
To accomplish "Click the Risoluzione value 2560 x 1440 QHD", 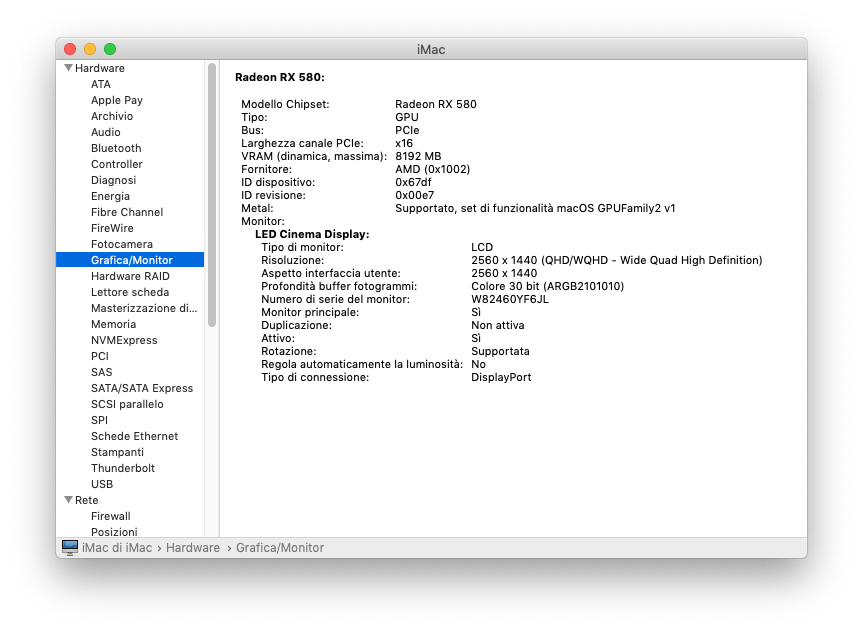I will 616,260.
